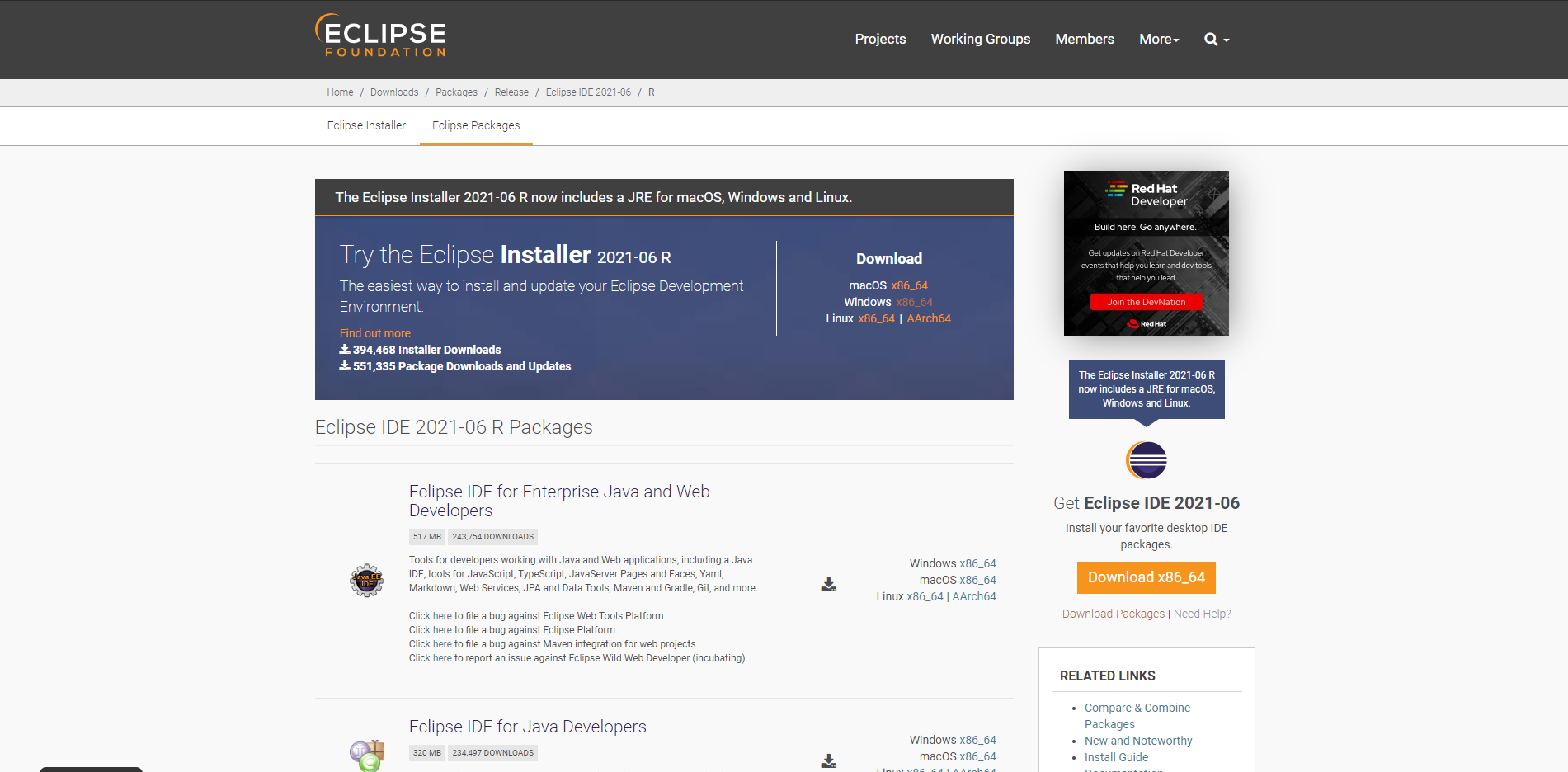Open Eclipse IDE for Enterprise Java and Web Developers title
Screen dimensions: 1568x772
tap(559, 501)
